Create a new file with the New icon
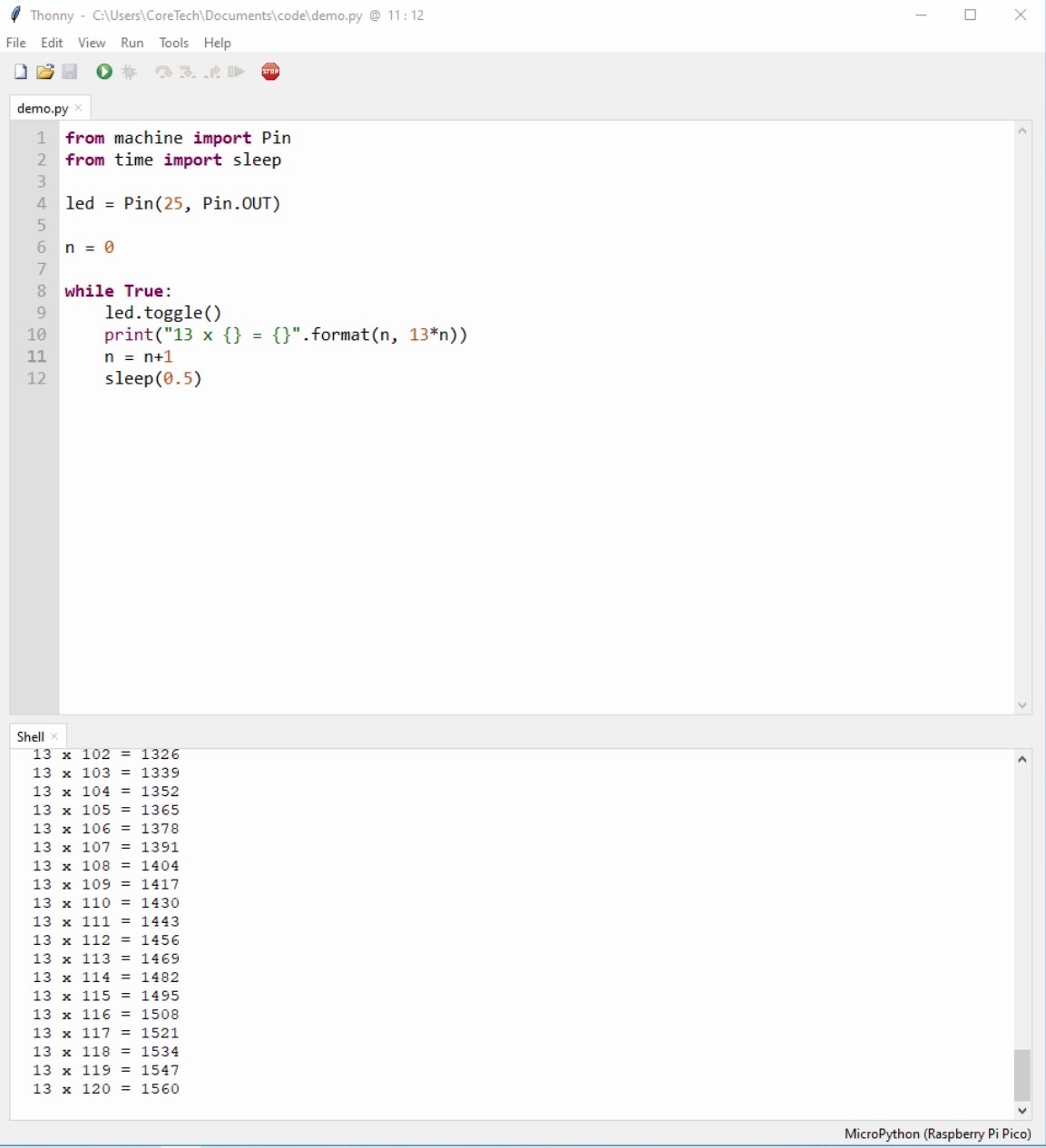This screenshot has height=1148, width=1046. point(20,72)
